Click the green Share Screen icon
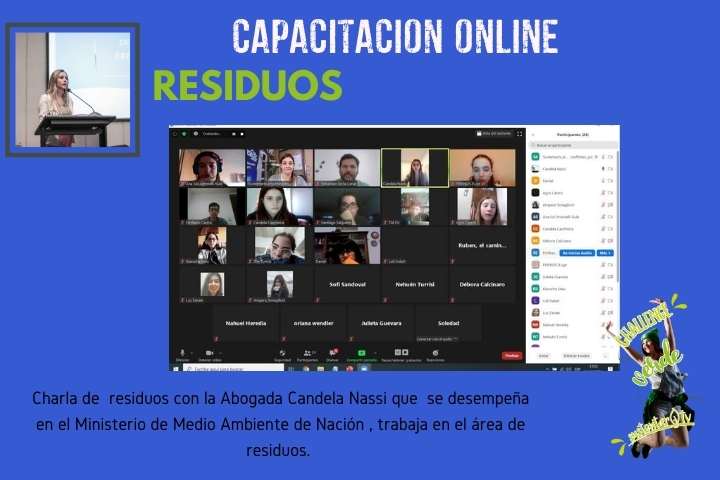This screenshot has height=480, width=720. point(361,353)
